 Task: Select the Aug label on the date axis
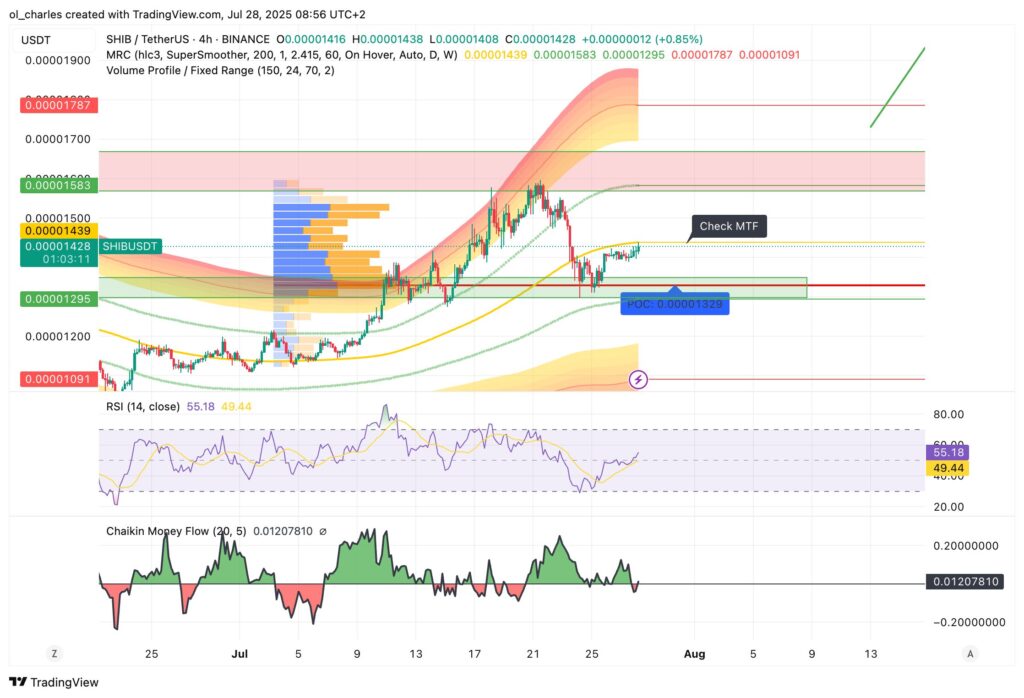pos(694,653)
